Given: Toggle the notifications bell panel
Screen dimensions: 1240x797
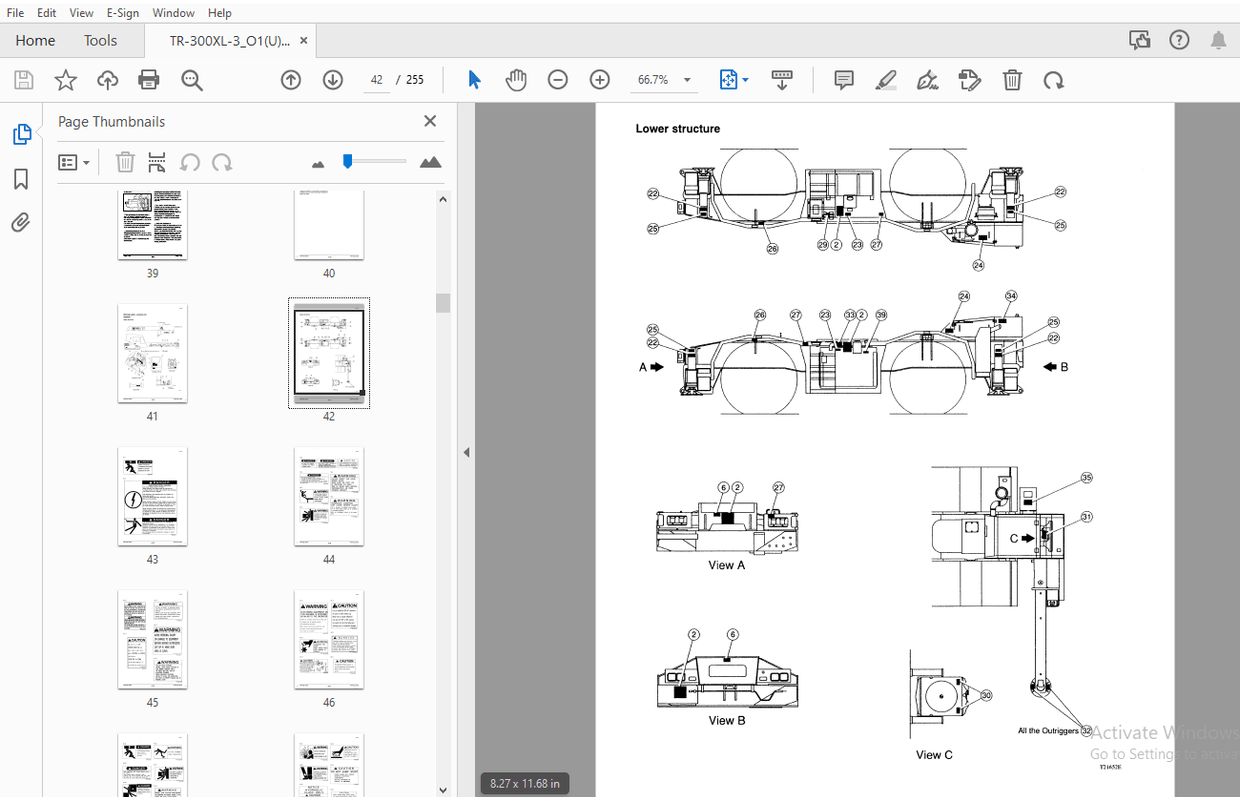Looking at the screenshot, I should coord(1219,39).
